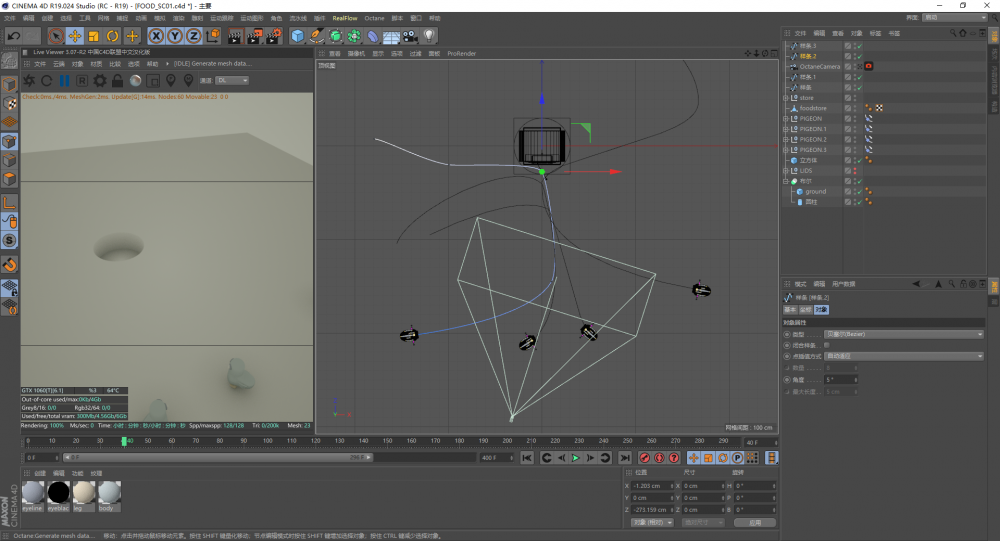Click the record active objects button
The height and width of the screenshot is (541, 1000).
pyautogui.click(x=644, y=458)
